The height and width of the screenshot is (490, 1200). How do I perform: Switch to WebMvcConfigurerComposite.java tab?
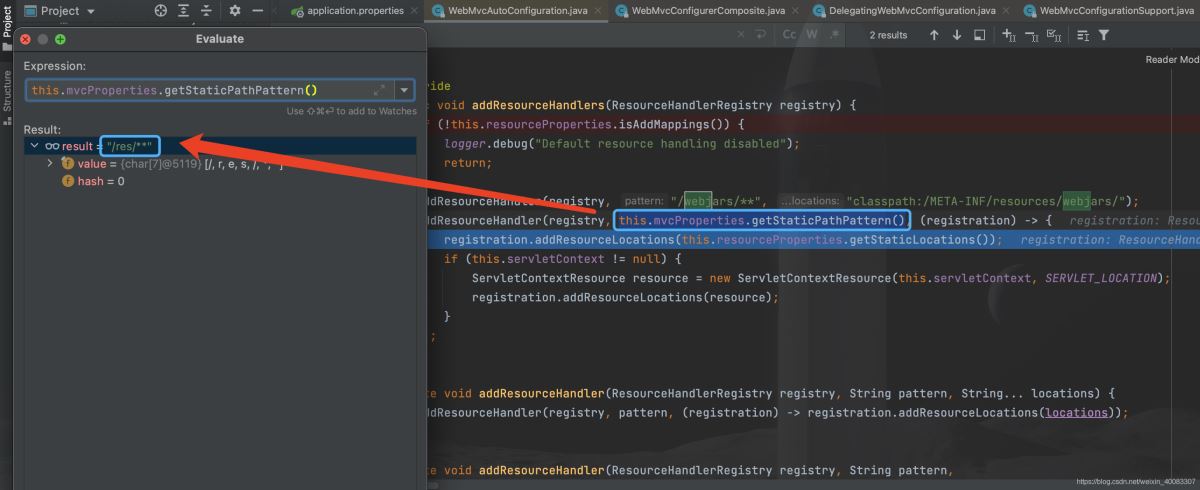pos(708,11)
